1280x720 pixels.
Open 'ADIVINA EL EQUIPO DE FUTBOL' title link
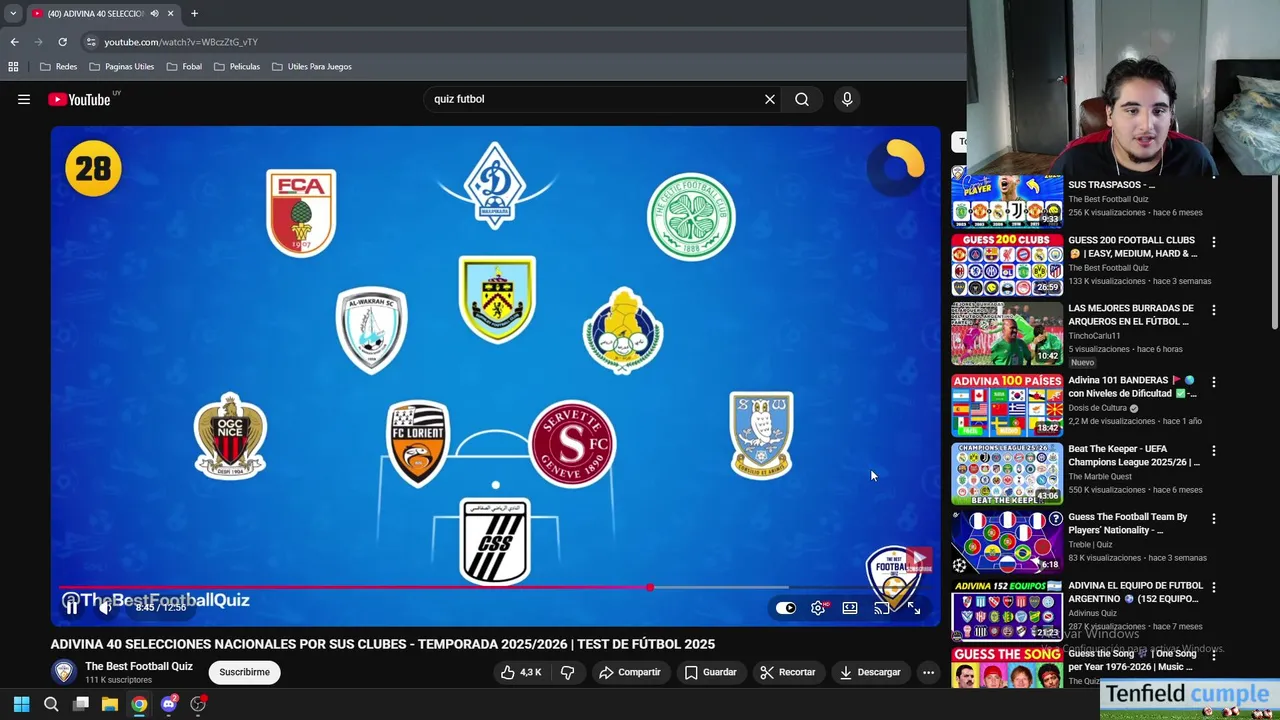[1133, 592]
